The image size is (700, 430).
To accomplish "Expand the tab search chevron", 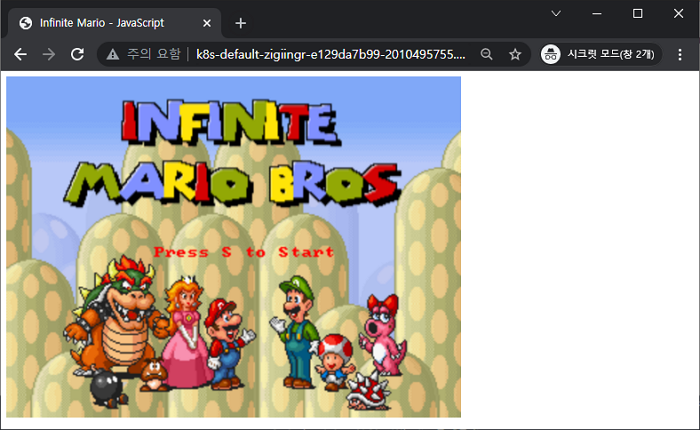I will pyautogui.click(x=556, y=13).
